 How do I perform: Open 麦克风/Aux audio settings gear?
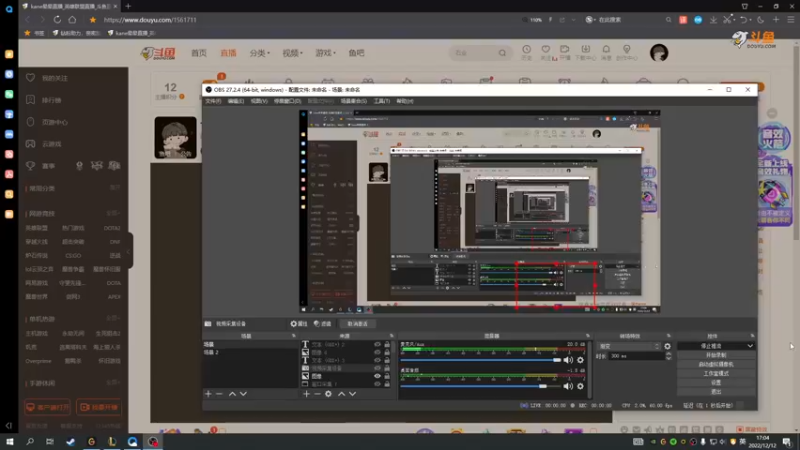pos(580,360)
